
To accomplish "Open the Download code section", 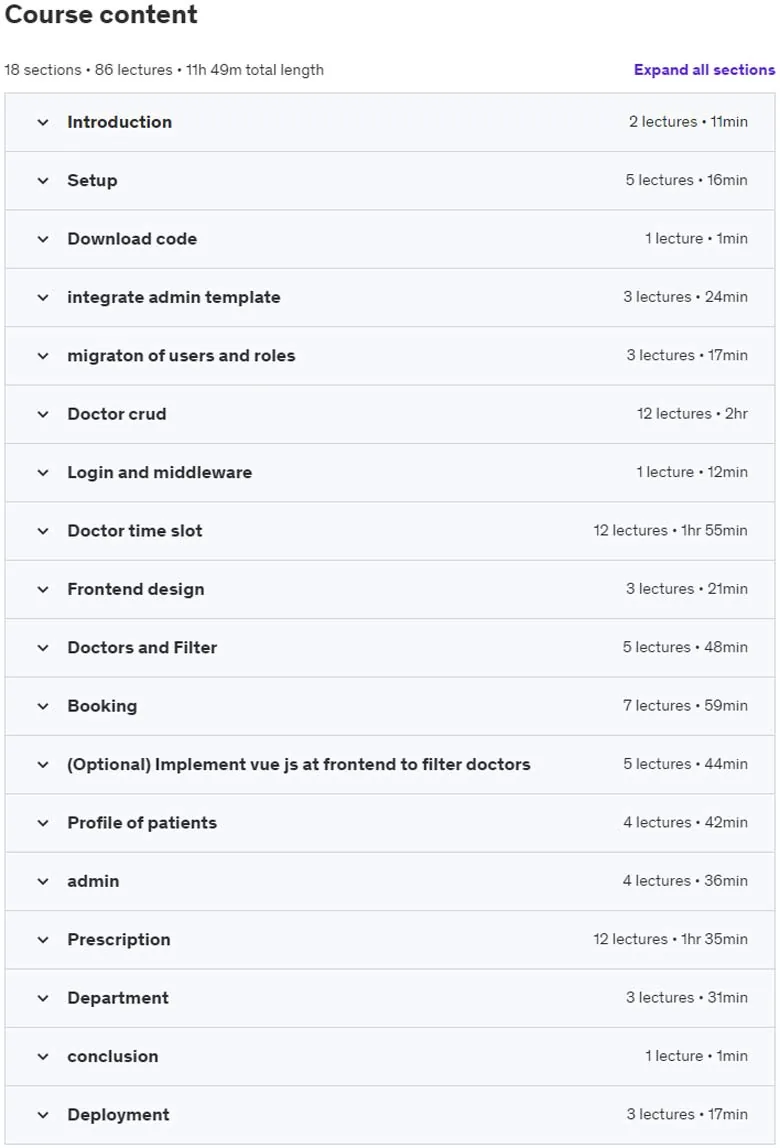I will (390, 239).
